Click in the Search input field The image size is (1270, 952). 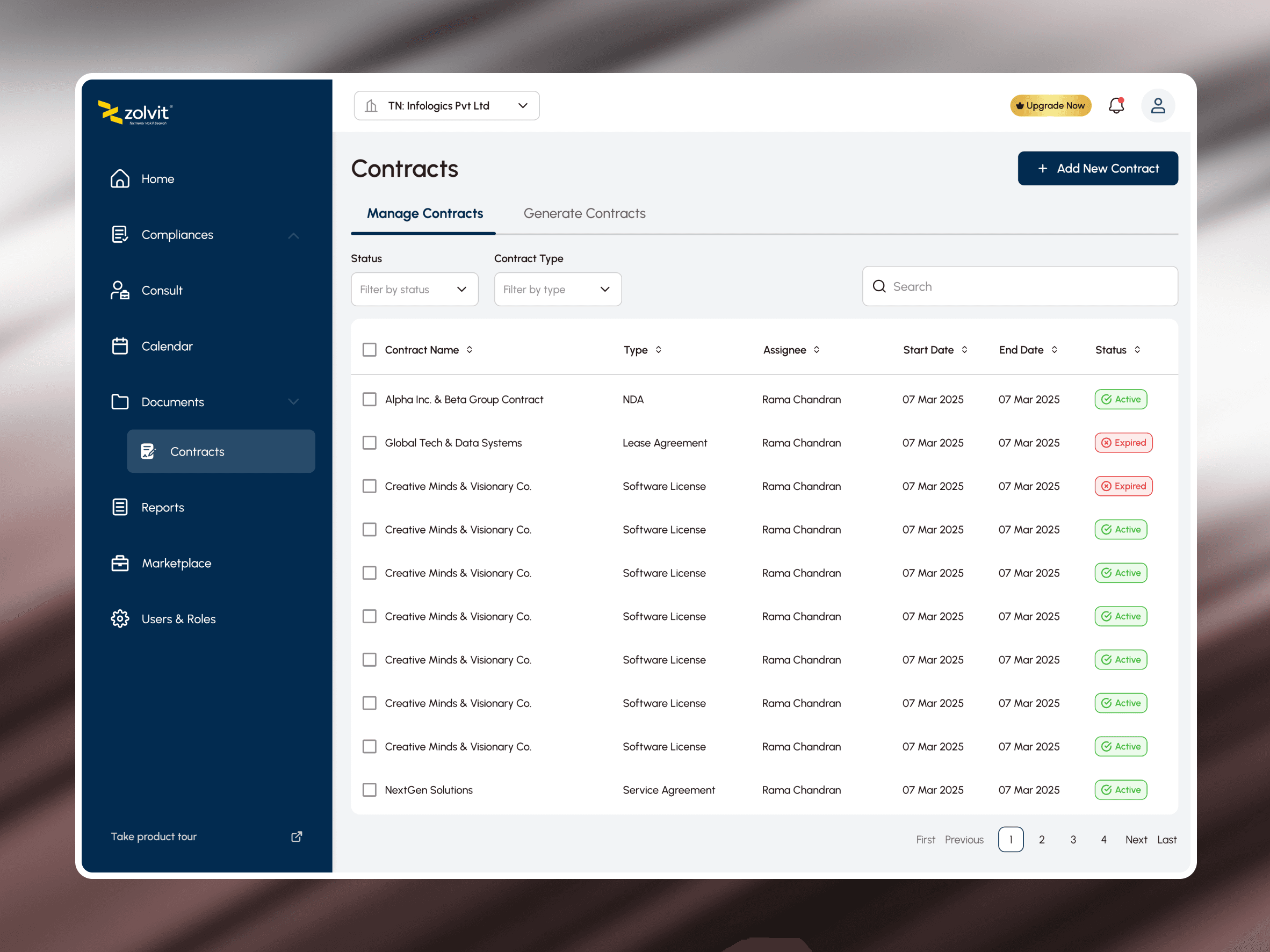(x=1028, y=286)
